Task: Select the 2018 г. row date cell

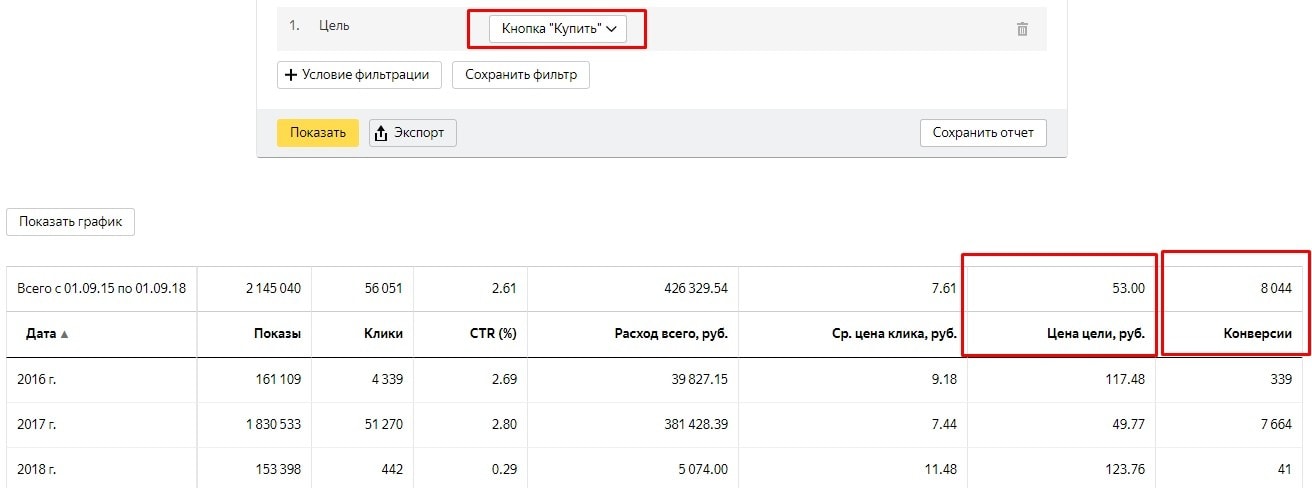Action: (37, 469)
